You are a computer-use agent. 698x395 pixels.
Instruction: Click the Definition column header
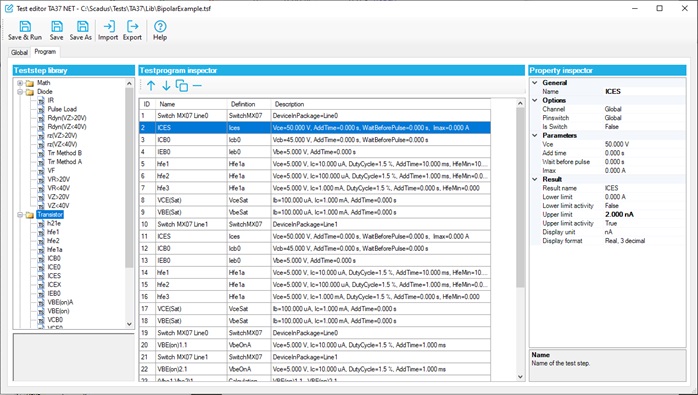click(249, 104)
